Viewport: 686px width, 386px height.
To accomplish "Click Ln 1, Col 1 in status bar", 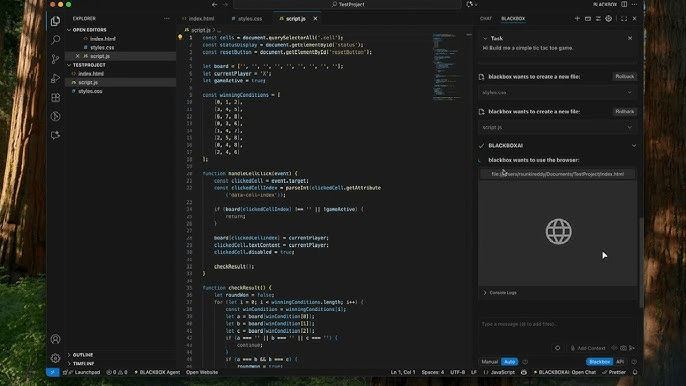I will point(403,372).
